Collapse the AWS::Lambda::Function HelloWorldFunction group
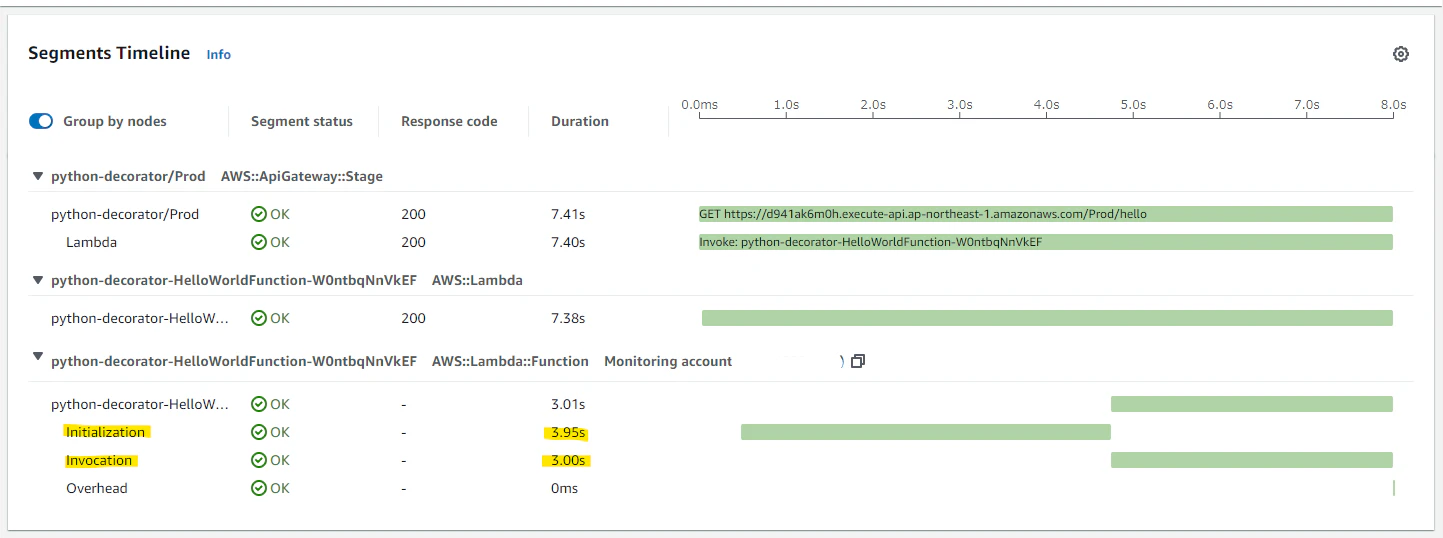This screenshot has height=538, width=1443. coord(38,356)
